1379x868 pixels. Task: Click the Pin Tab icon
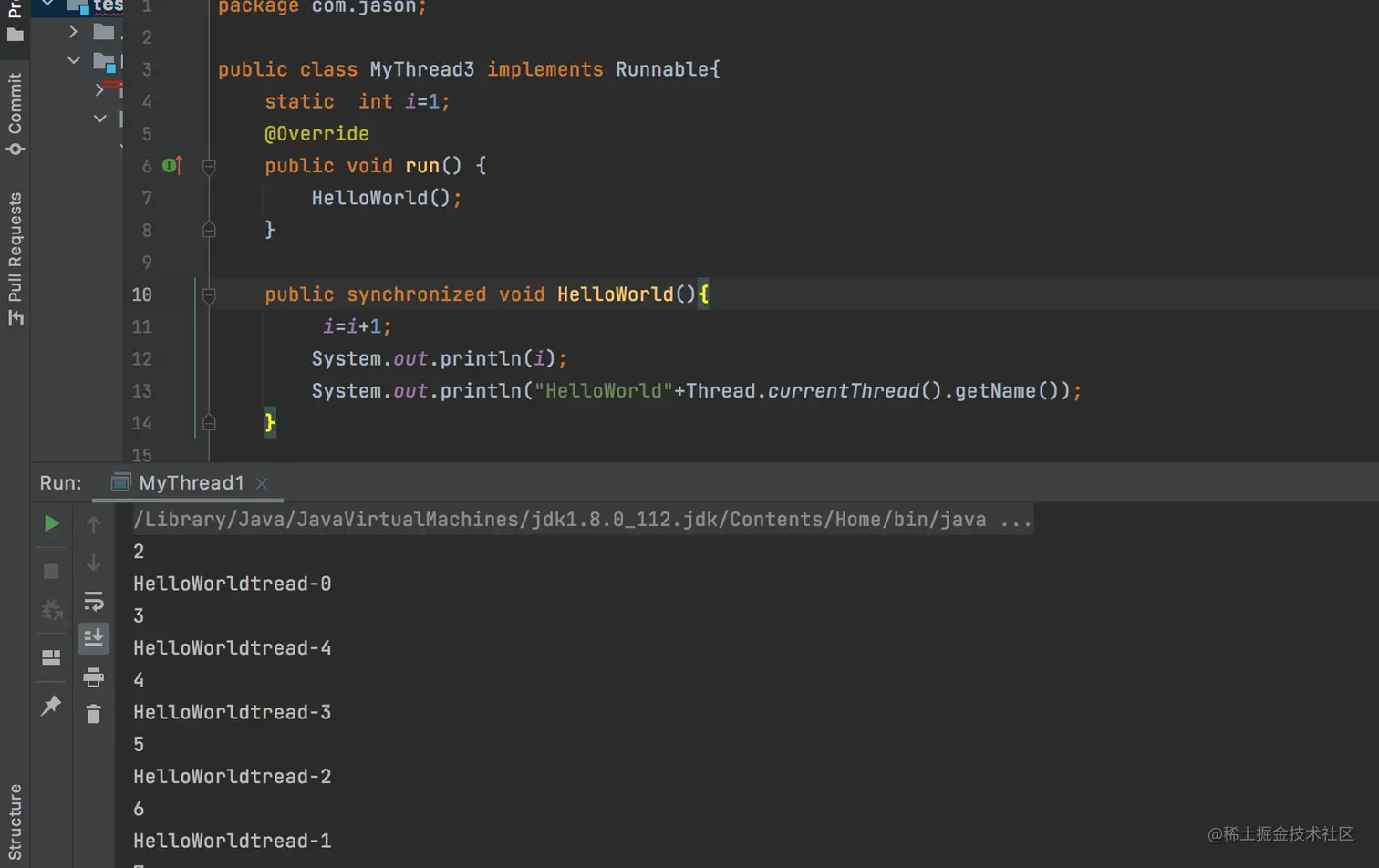(x=51, y=705)
